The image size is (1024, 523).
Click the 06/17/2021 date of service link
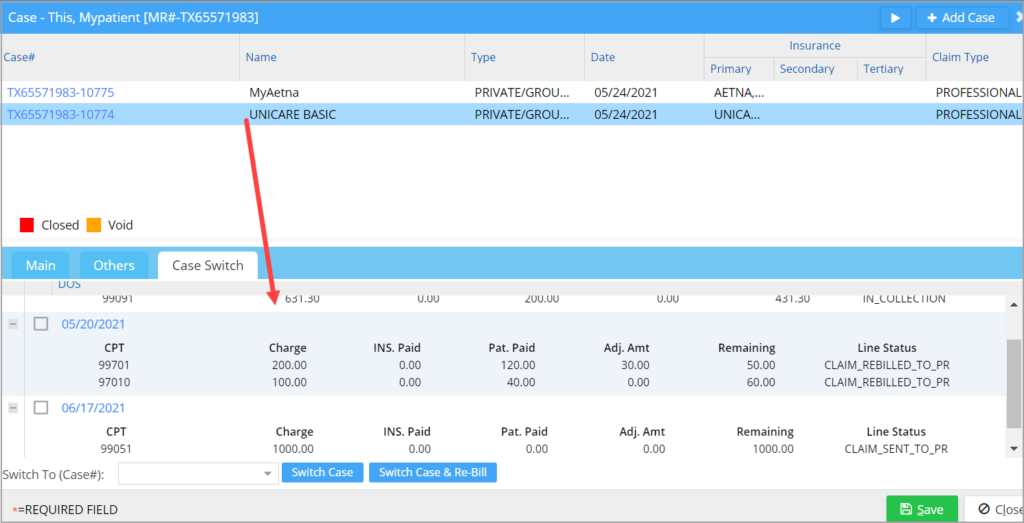(93, 408)
